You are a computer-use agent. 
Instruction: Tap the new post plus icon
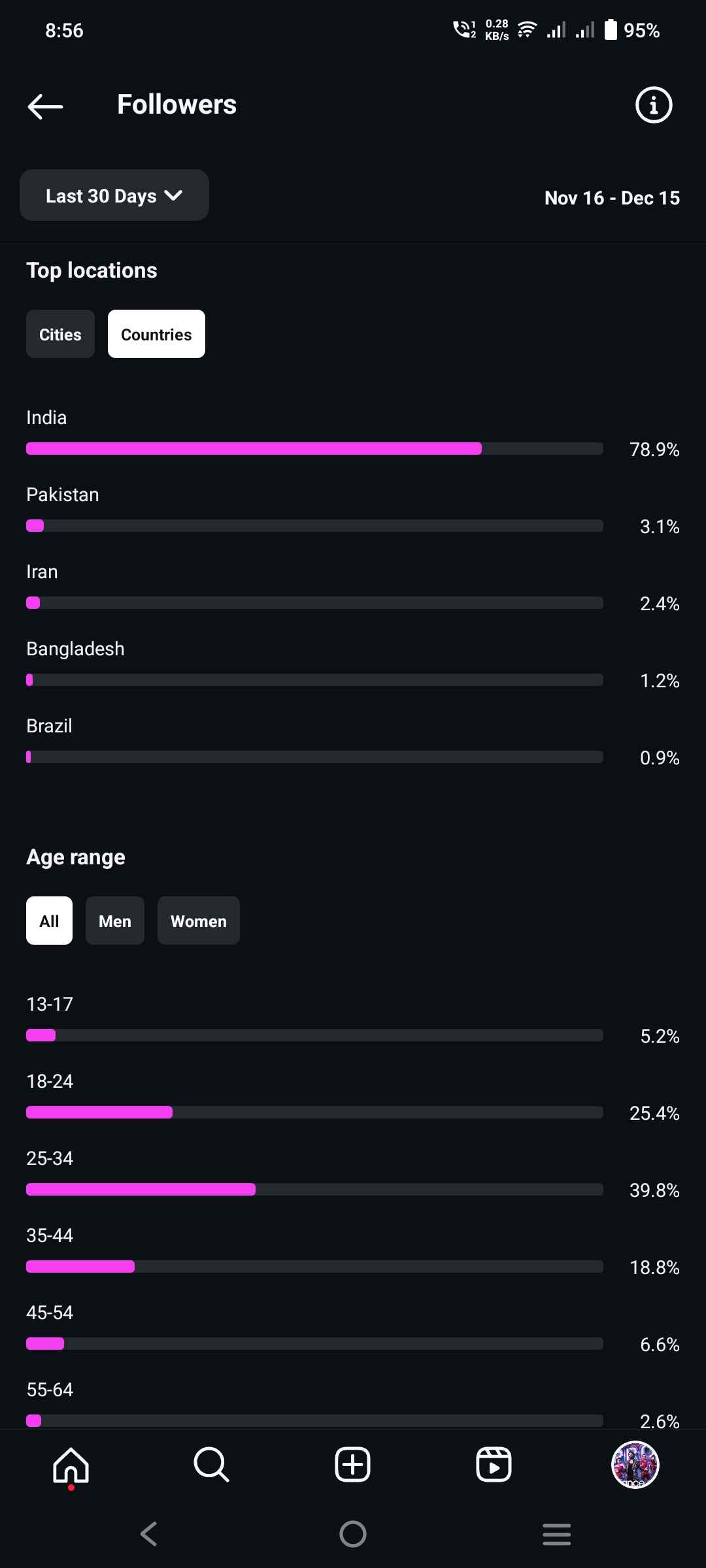[x=352, y=1465]
